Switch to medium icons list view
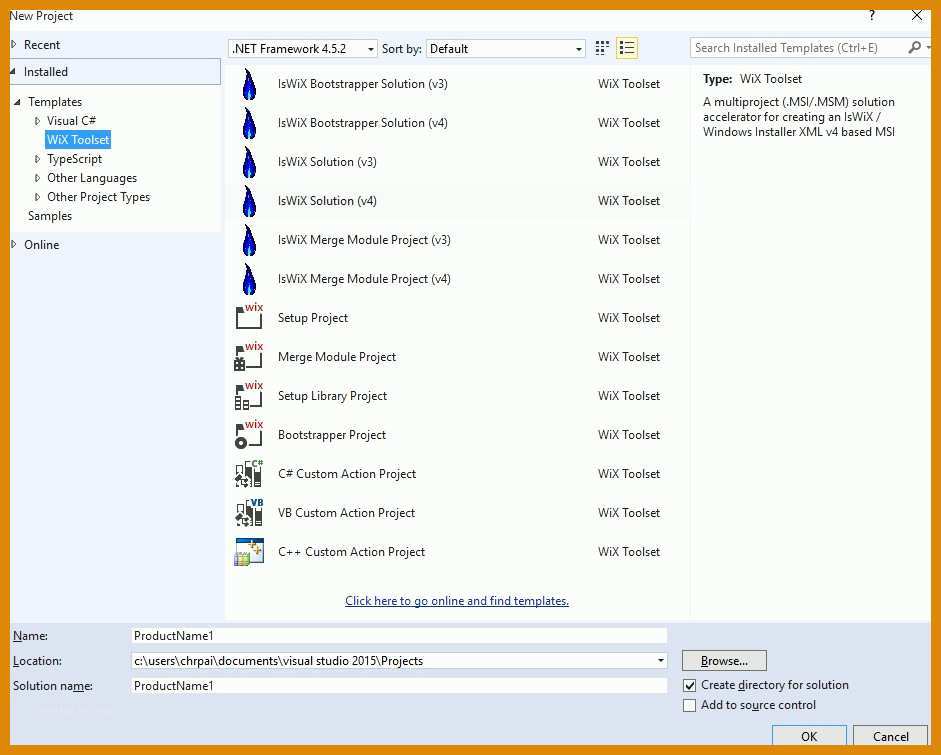The width and height of the screenshot is (941, 755). 627,48
